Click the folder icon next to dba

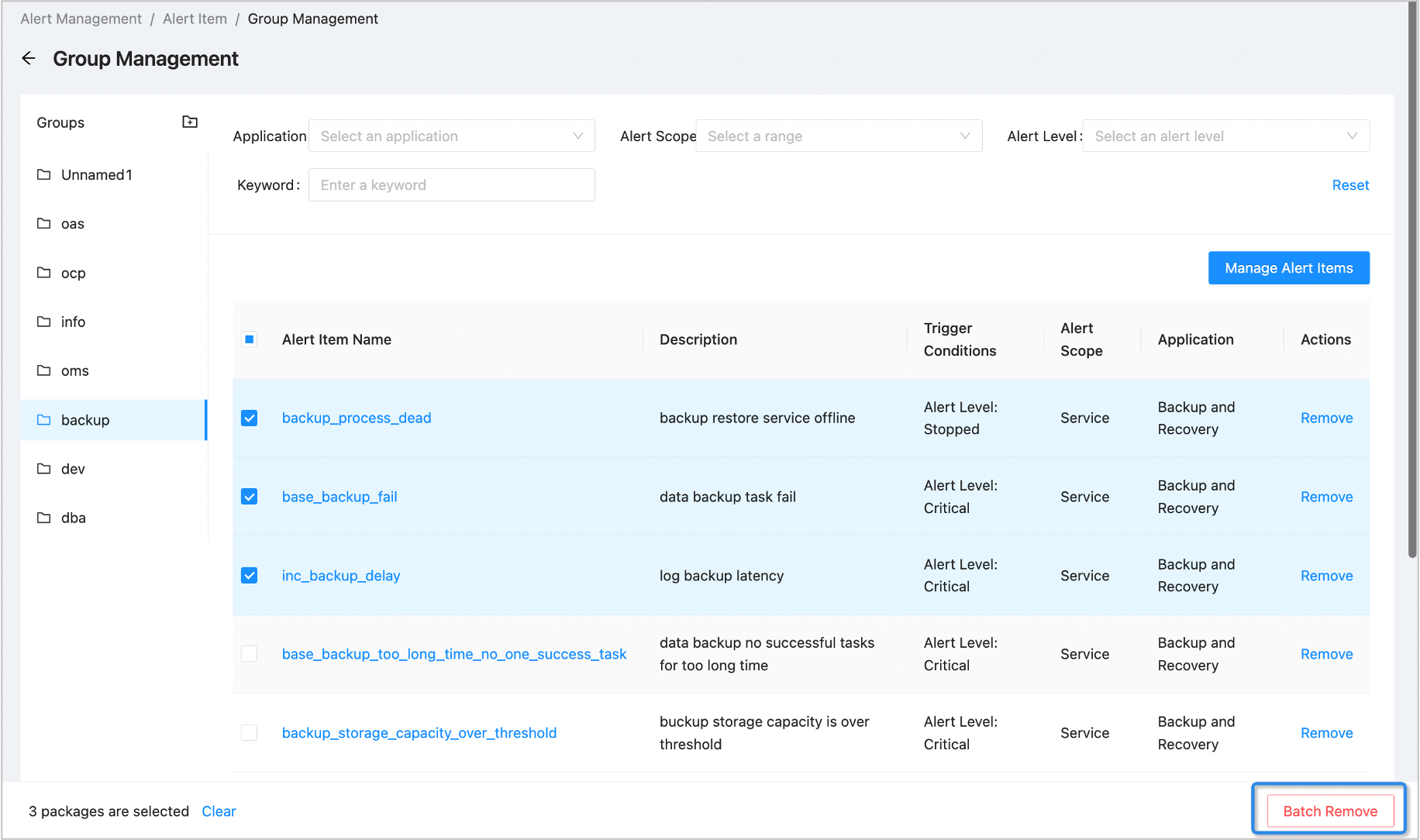44,518
